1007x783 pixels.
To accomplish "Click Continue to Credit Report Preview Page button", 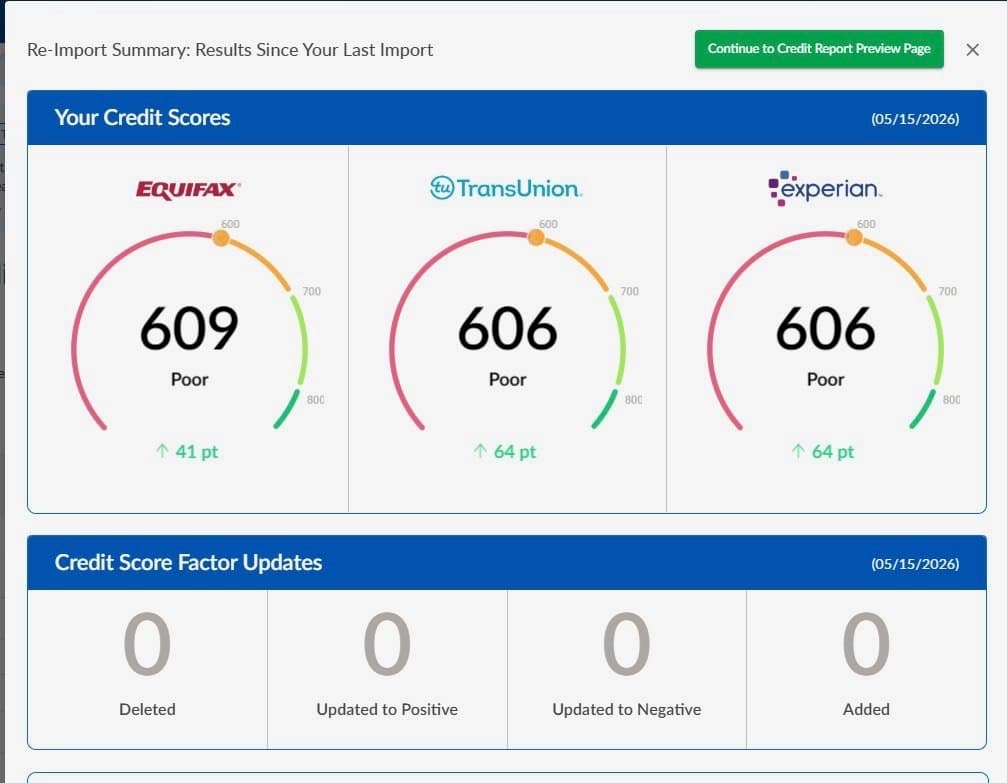I will [819, 49].
